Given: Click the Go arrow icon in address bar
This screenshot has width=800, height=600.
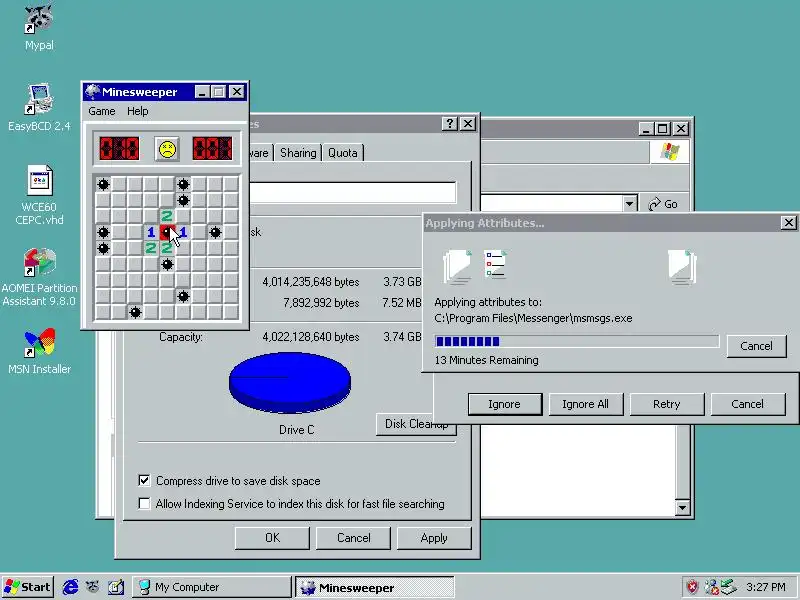Looking at the screenshot, I should click(x=654, y=204).
